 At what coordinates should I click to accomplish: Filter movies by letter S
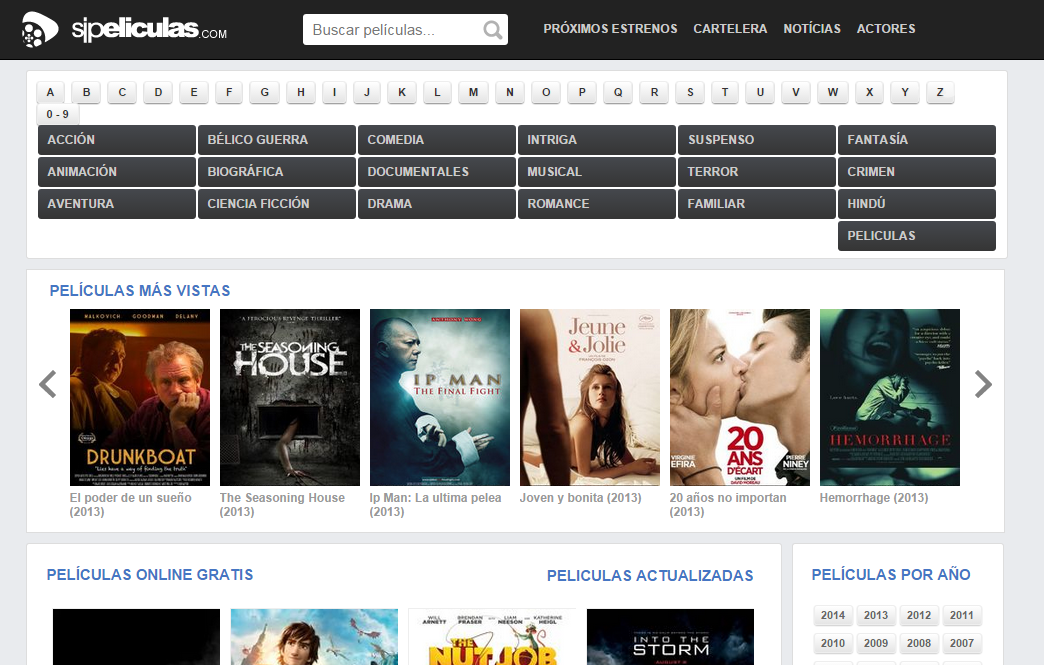[x=690, y=92]
